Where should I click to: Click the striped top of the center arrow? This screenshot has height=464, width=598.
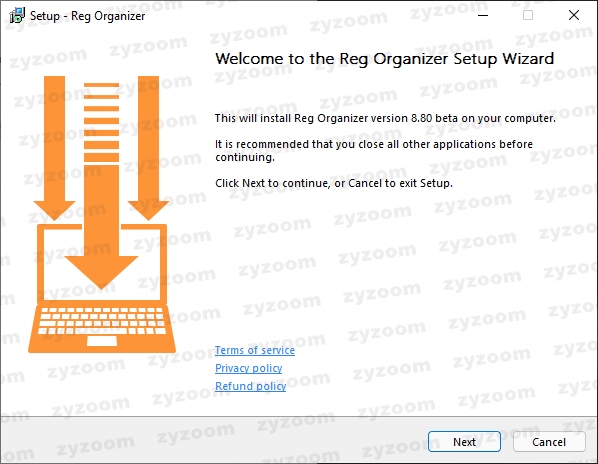pyautogui.click(x=101, y=122)
